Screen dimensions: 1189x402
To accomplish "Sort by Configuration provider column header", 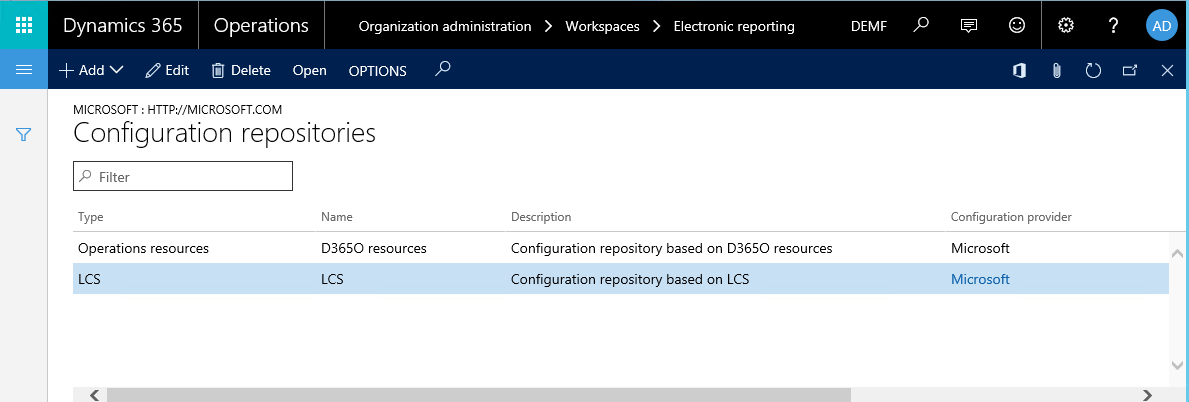I will coord(1011,217).
